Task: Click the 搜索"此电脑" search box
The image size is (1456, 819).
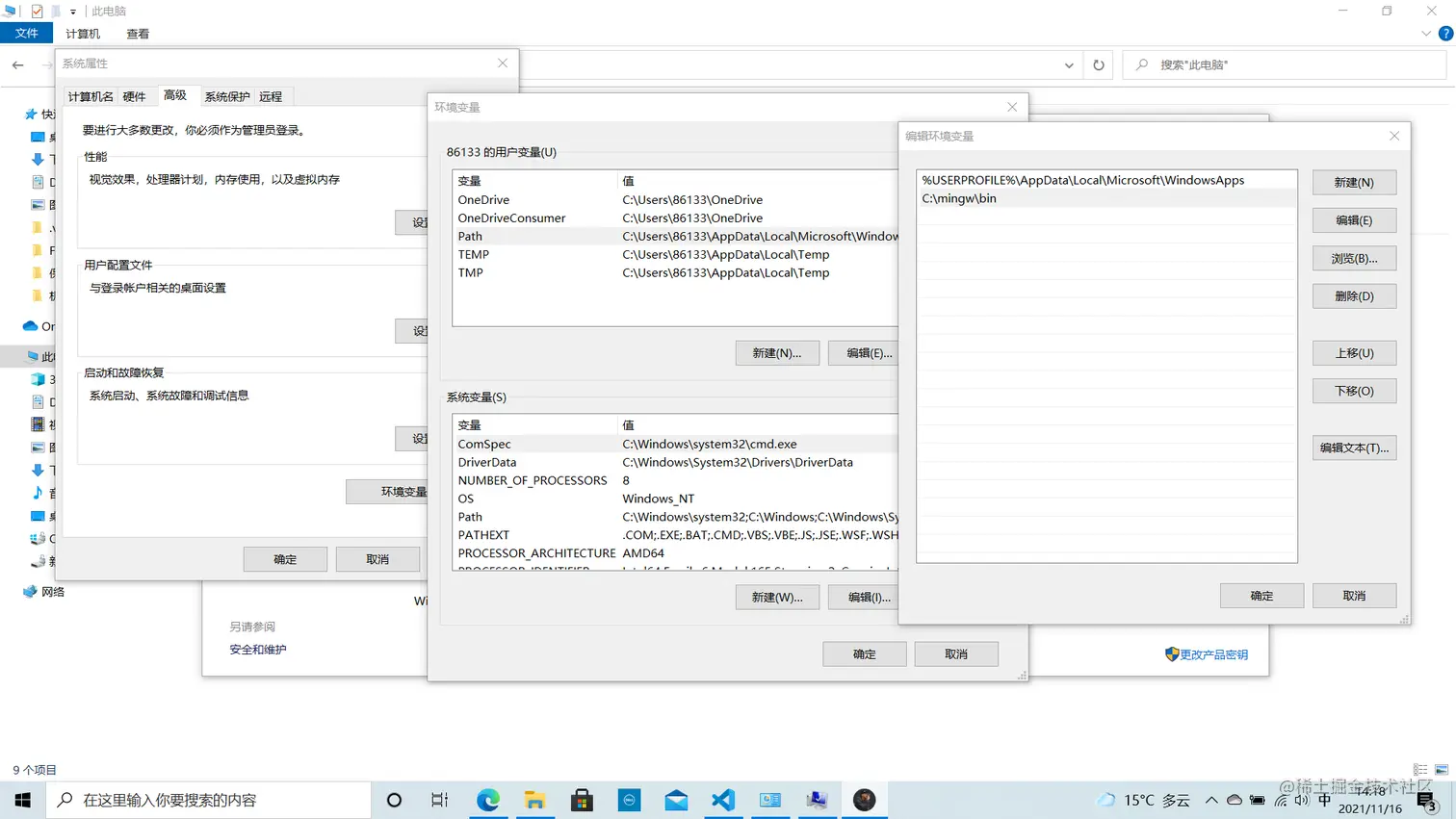Action: (x=1285, y=64)
